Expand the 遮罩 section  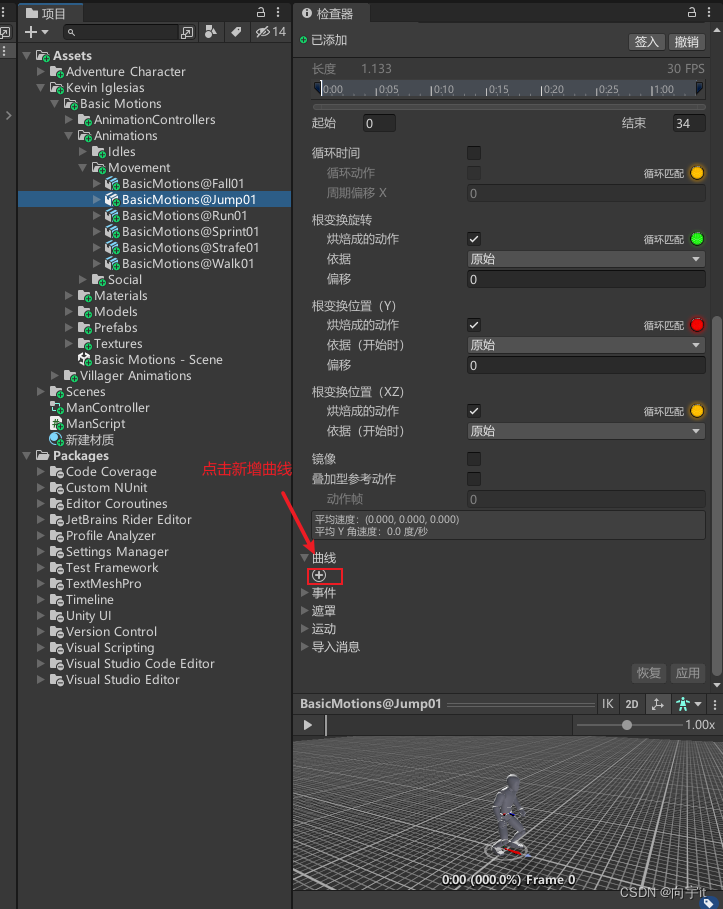(x=304, y=611)
